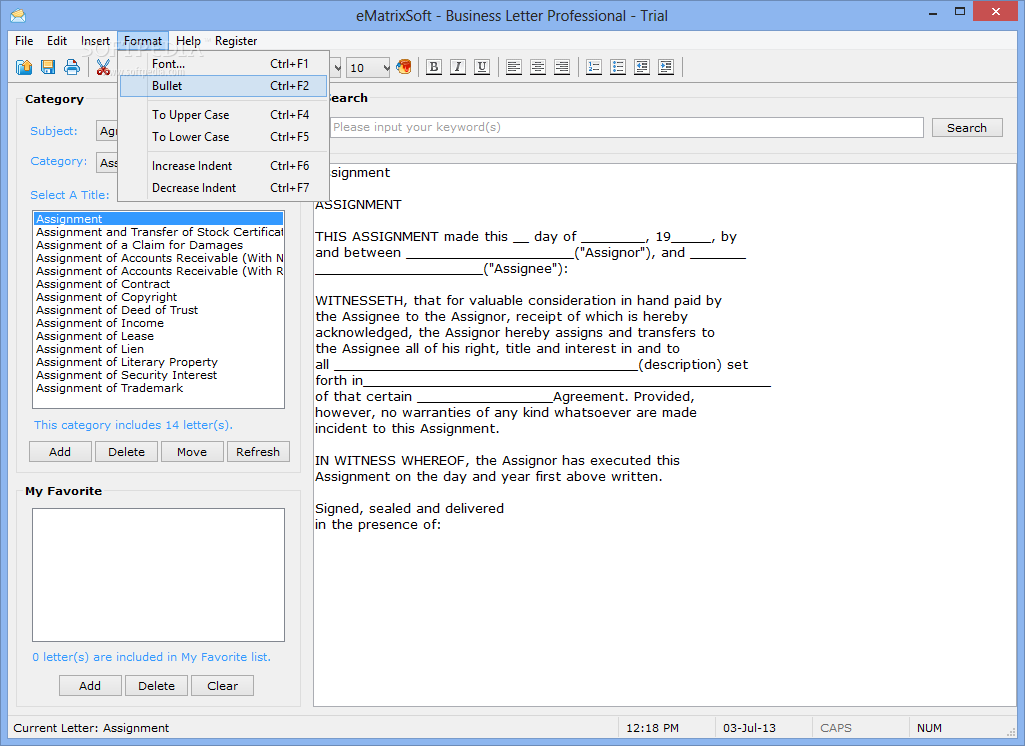Screen dimensions: 1025x746
Task: Align text to the right
Action: (562, 67)
